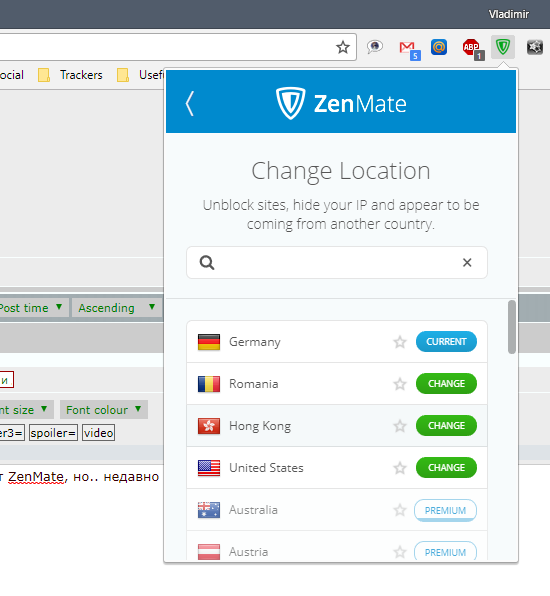Favorite Germany with its star
This screenshot has height=596, width=550.
click(x=400, y=342)
